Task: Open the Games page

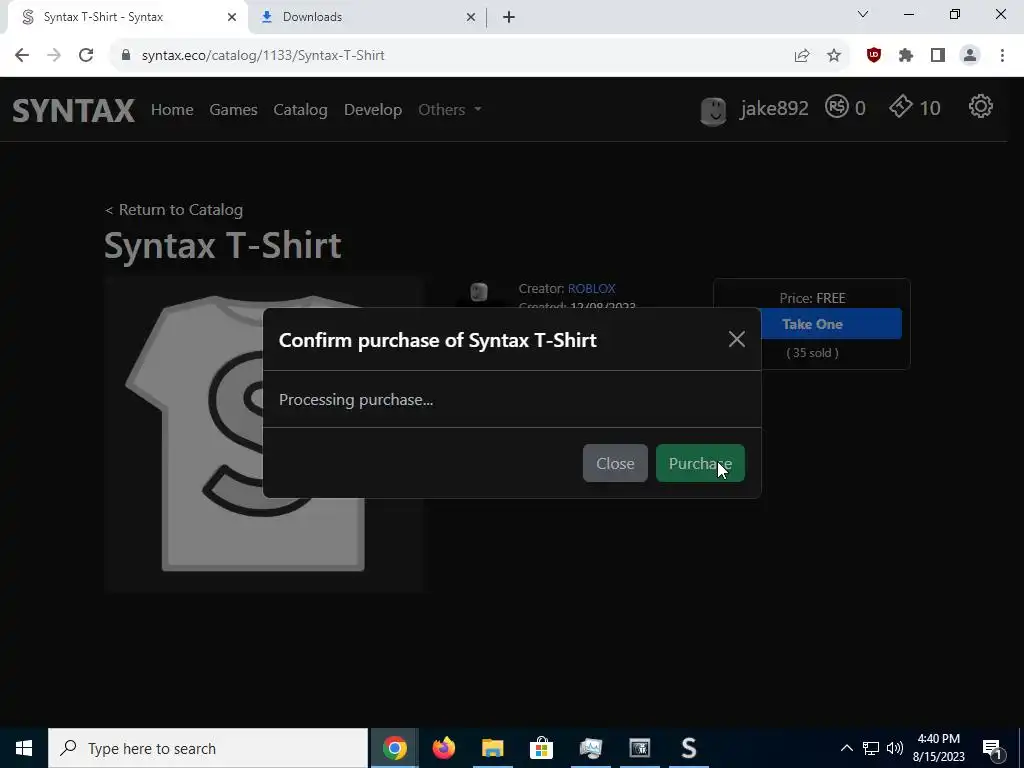Action: click(233, 110)
